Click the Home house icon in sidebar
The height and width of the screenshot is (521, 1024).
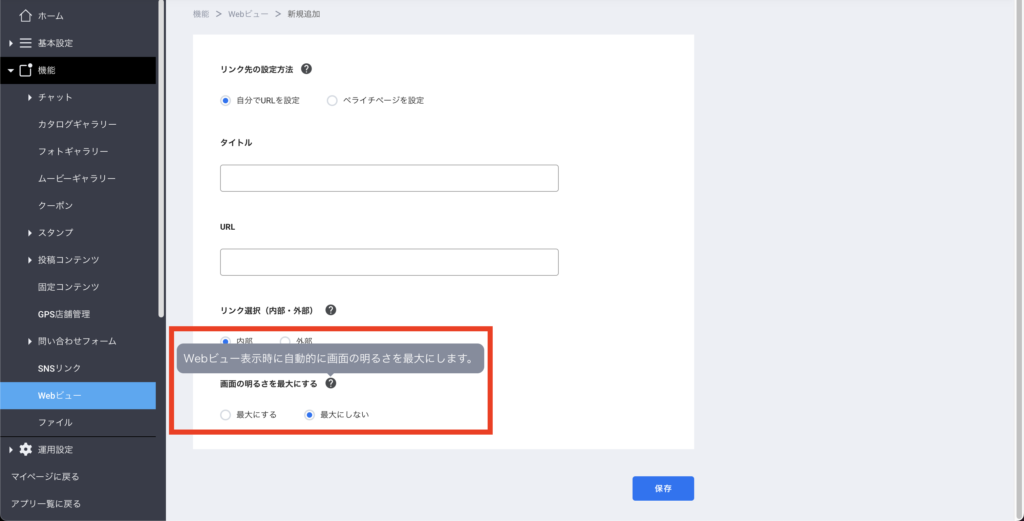26,15
